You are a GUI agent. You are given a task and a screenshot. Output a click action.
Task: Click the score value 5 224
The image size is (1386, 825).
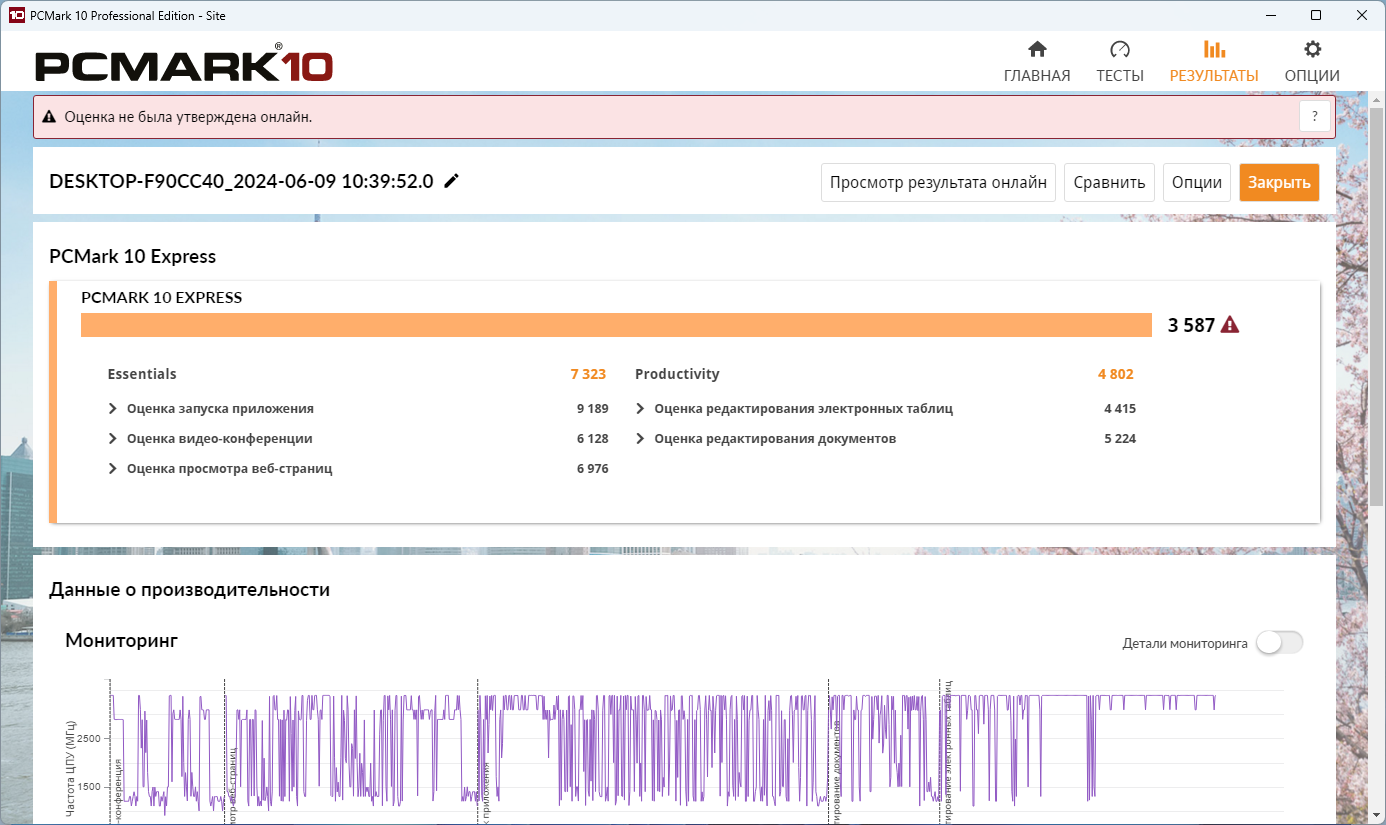pyautogui.click(x=1120, y=439)
